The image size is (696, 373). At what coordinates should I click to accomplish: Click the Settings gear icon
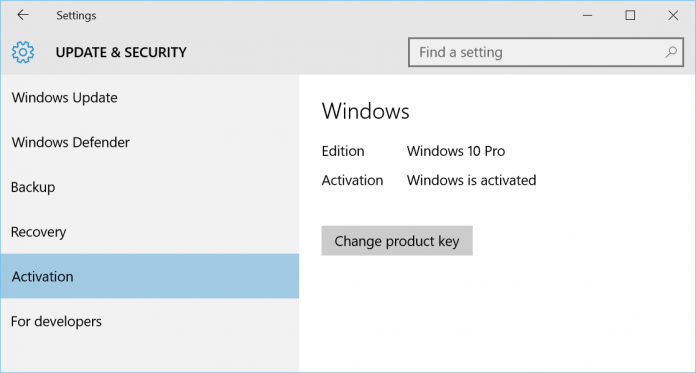pyautogui.click(x=23, y=52)
